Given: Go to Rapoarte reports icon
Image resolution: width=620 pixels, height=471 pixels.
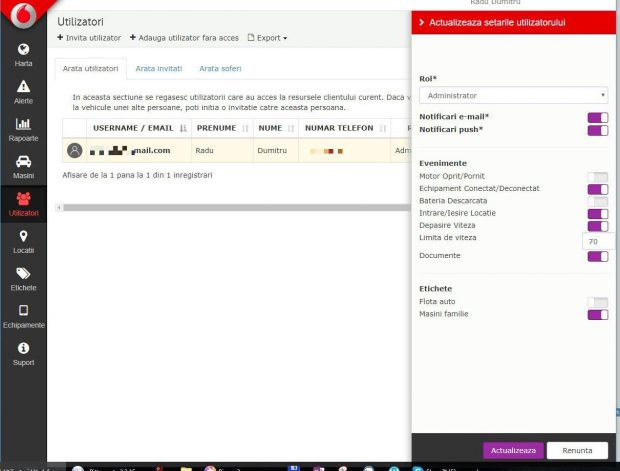Looking at the screenshot, I should (23, 124).
